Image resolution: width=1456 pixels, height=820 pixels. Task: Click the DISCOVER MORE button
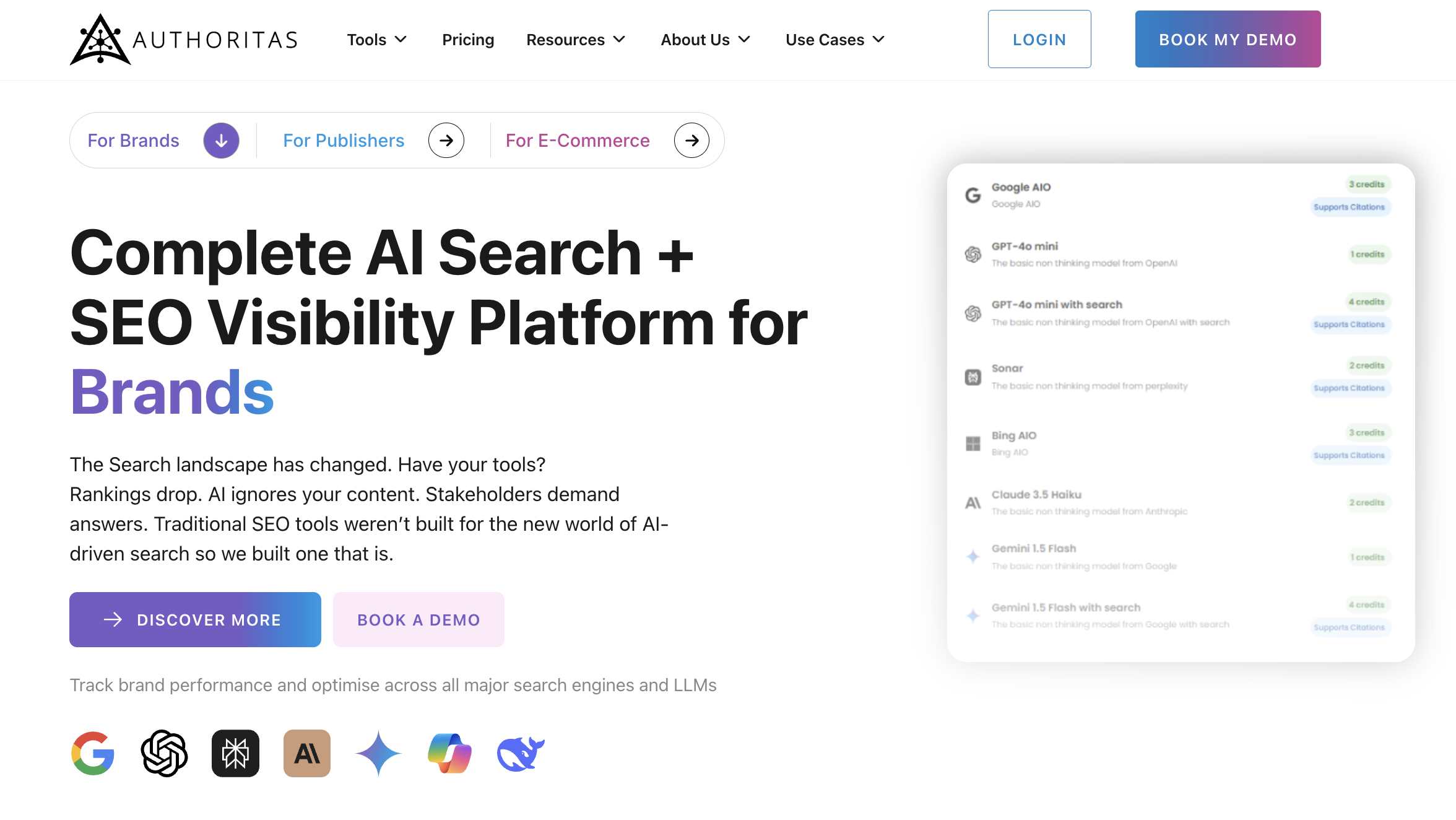[x=195, y=619]
